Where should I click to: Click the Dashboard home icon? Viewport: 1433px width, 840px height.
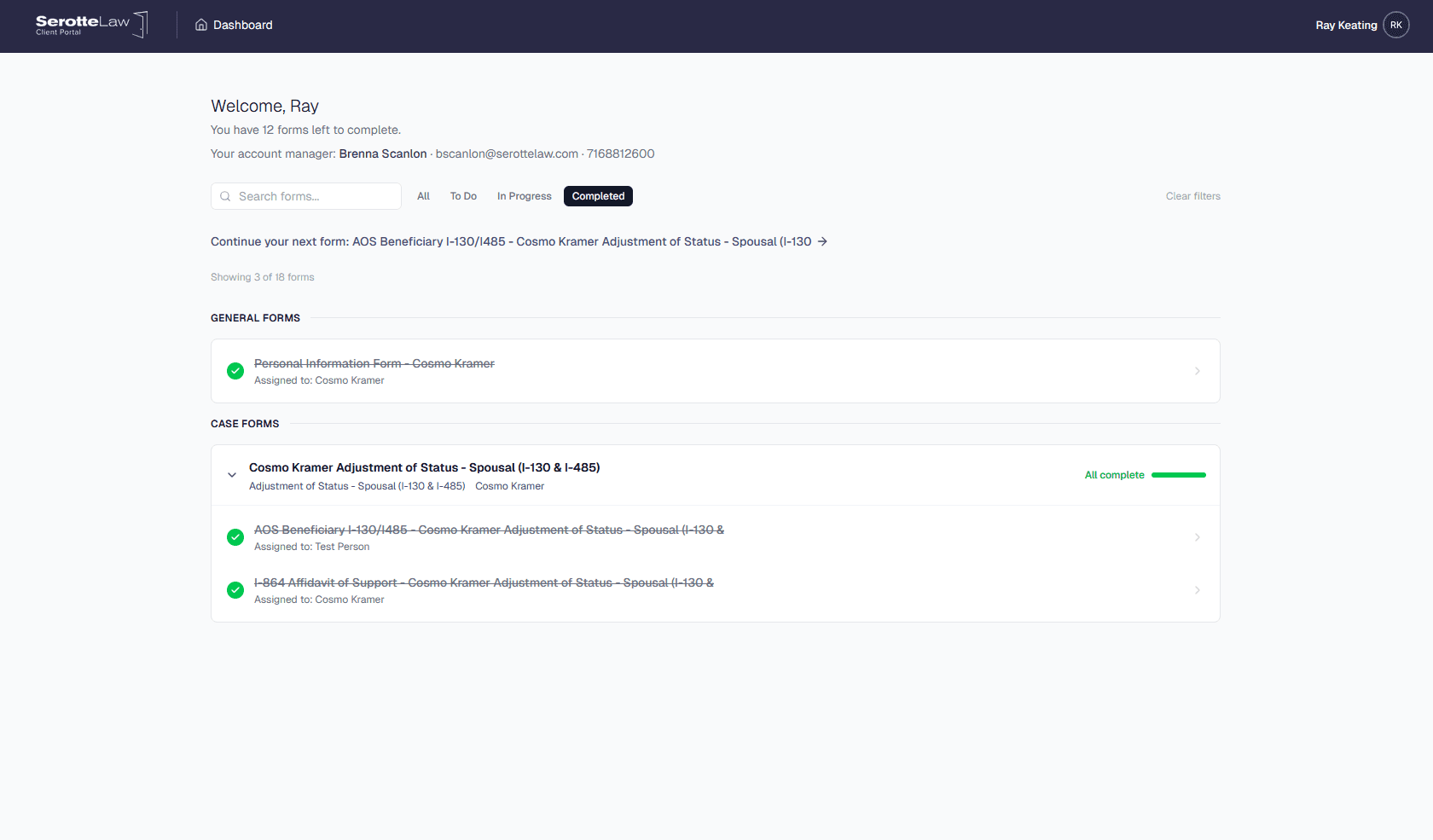pos(201,25)
